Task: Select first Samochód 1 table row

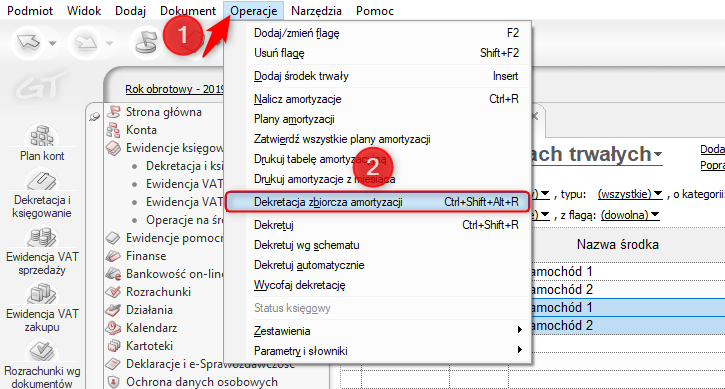Action: [x=628, y=272]
